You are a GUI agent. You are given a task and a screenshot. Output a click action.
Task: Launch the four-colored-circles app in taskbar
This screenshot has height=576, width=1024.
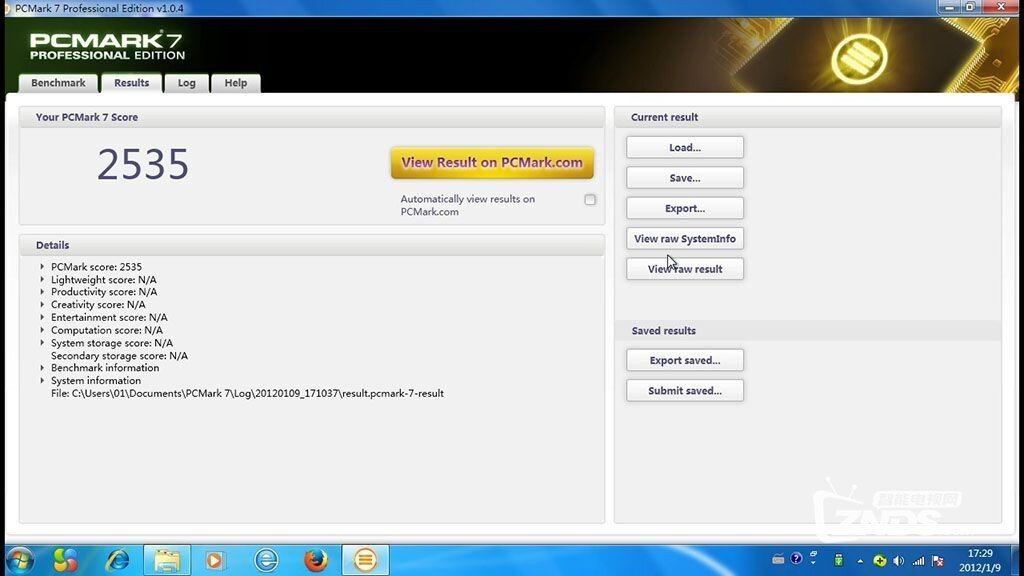65,560
